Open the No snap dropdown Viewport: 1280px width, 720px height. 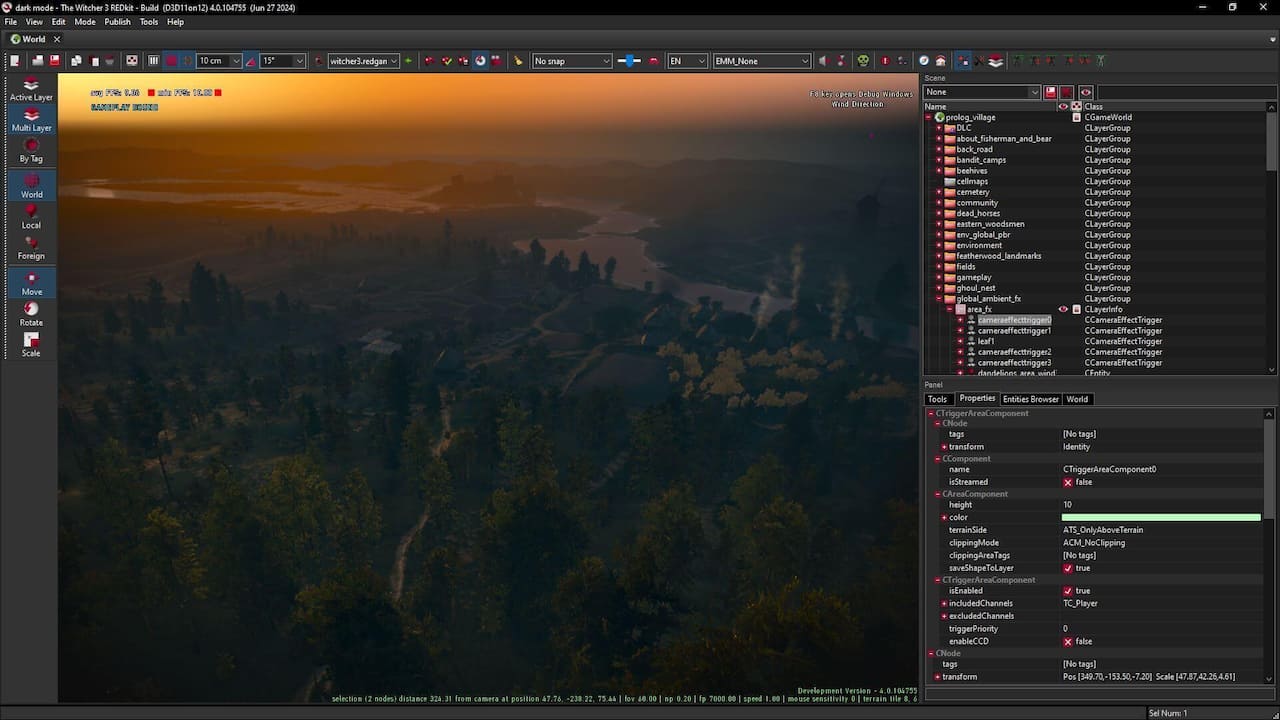pos(571,61)
